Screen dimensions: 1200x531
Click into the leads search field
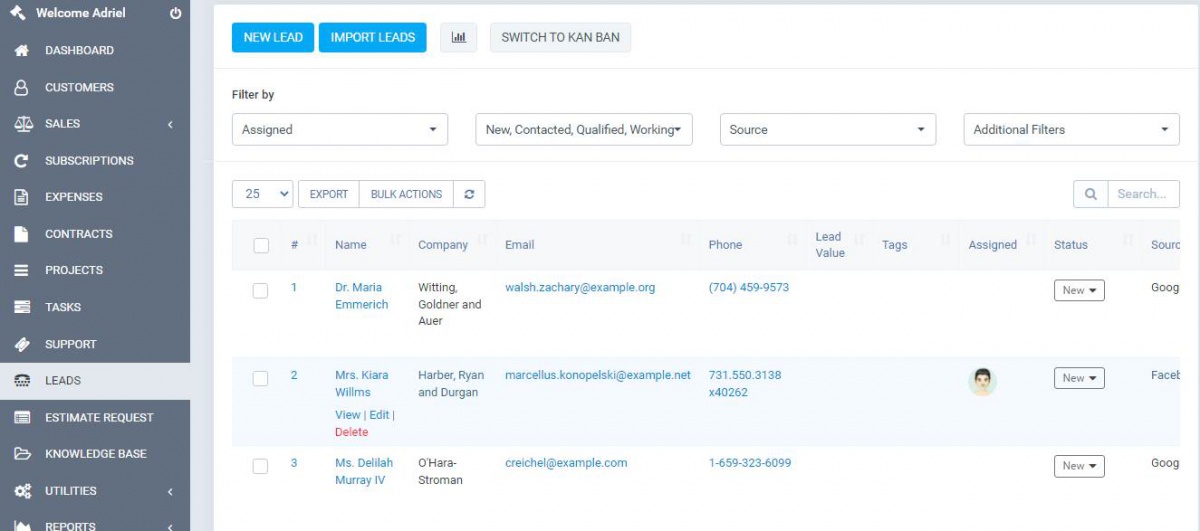1142,194
